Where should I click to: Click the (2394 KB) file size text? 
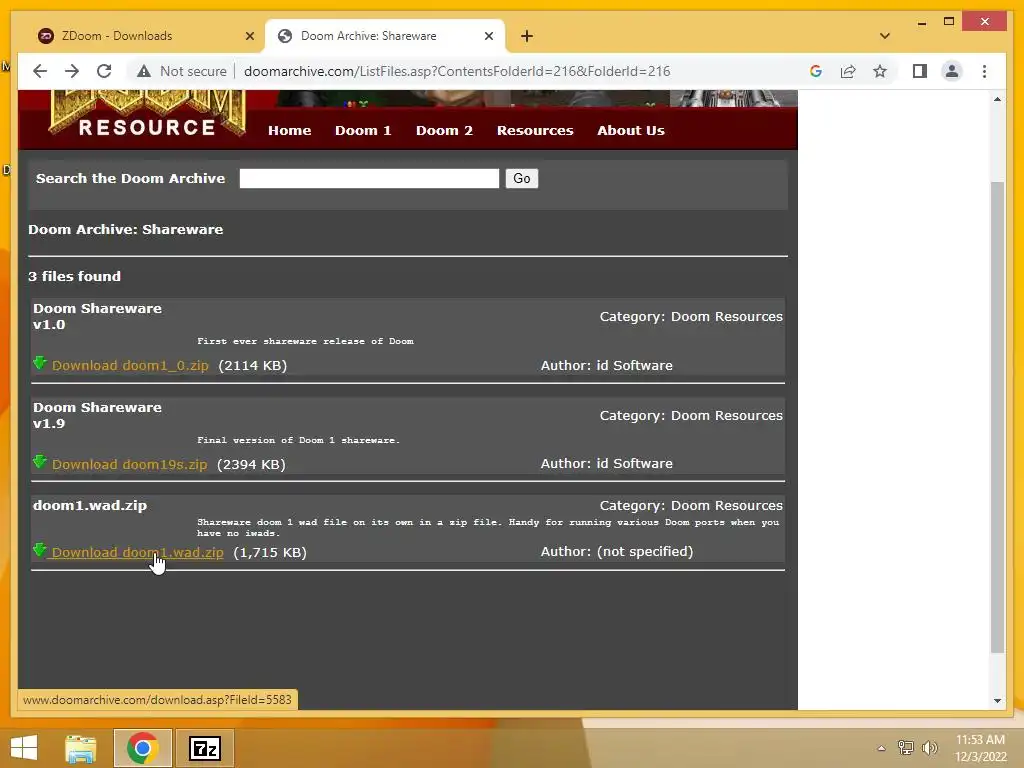coord(251,464)
